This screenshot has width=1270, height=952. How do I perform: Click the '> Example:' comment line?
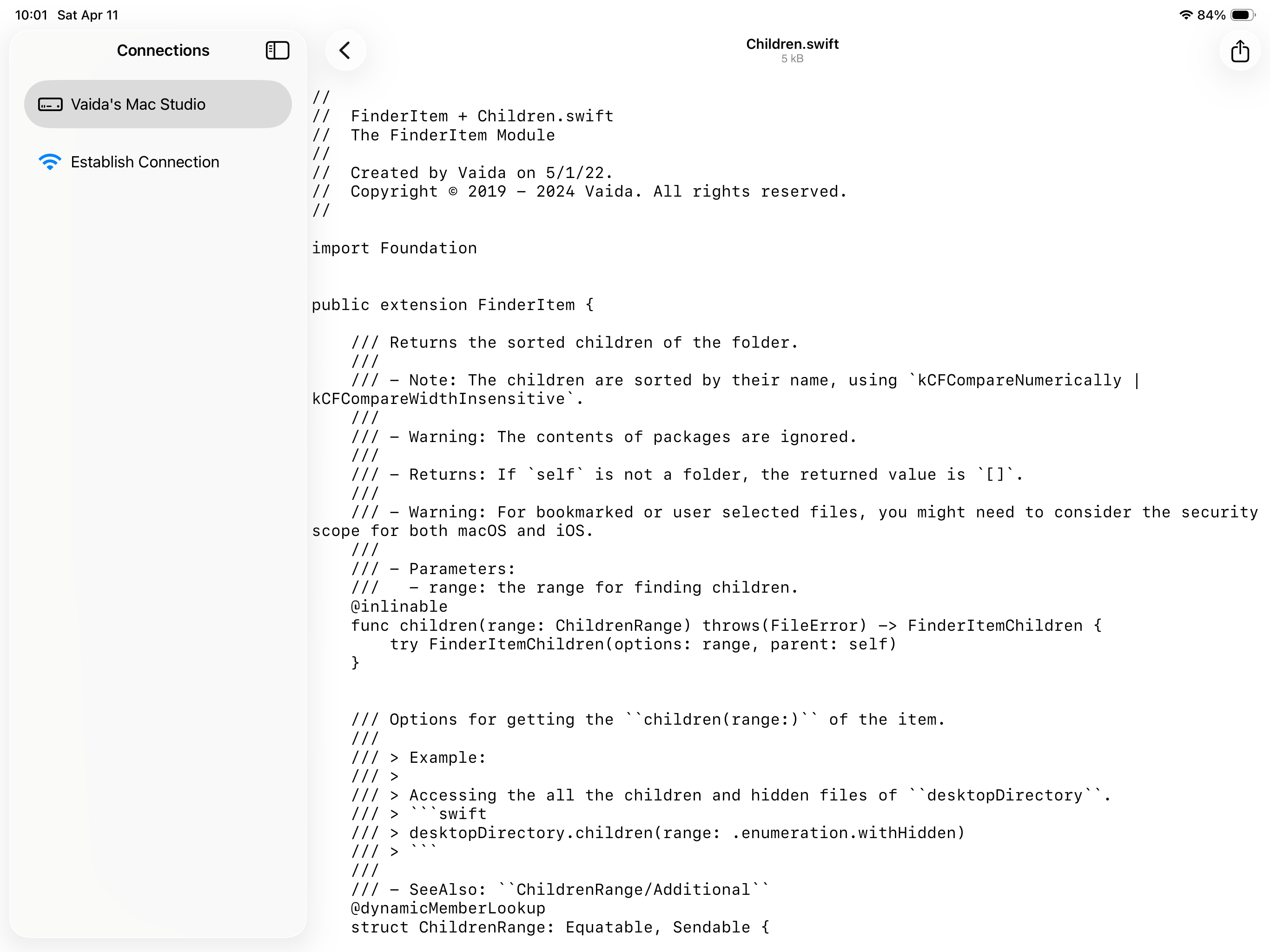click(x=418, y=757)
